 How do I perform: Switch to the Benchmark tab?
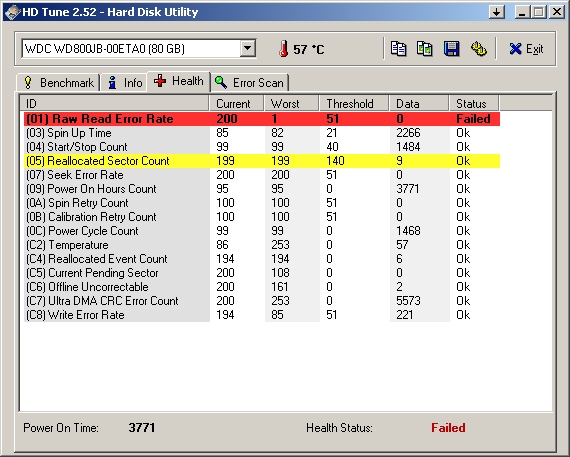click(58, 83)
